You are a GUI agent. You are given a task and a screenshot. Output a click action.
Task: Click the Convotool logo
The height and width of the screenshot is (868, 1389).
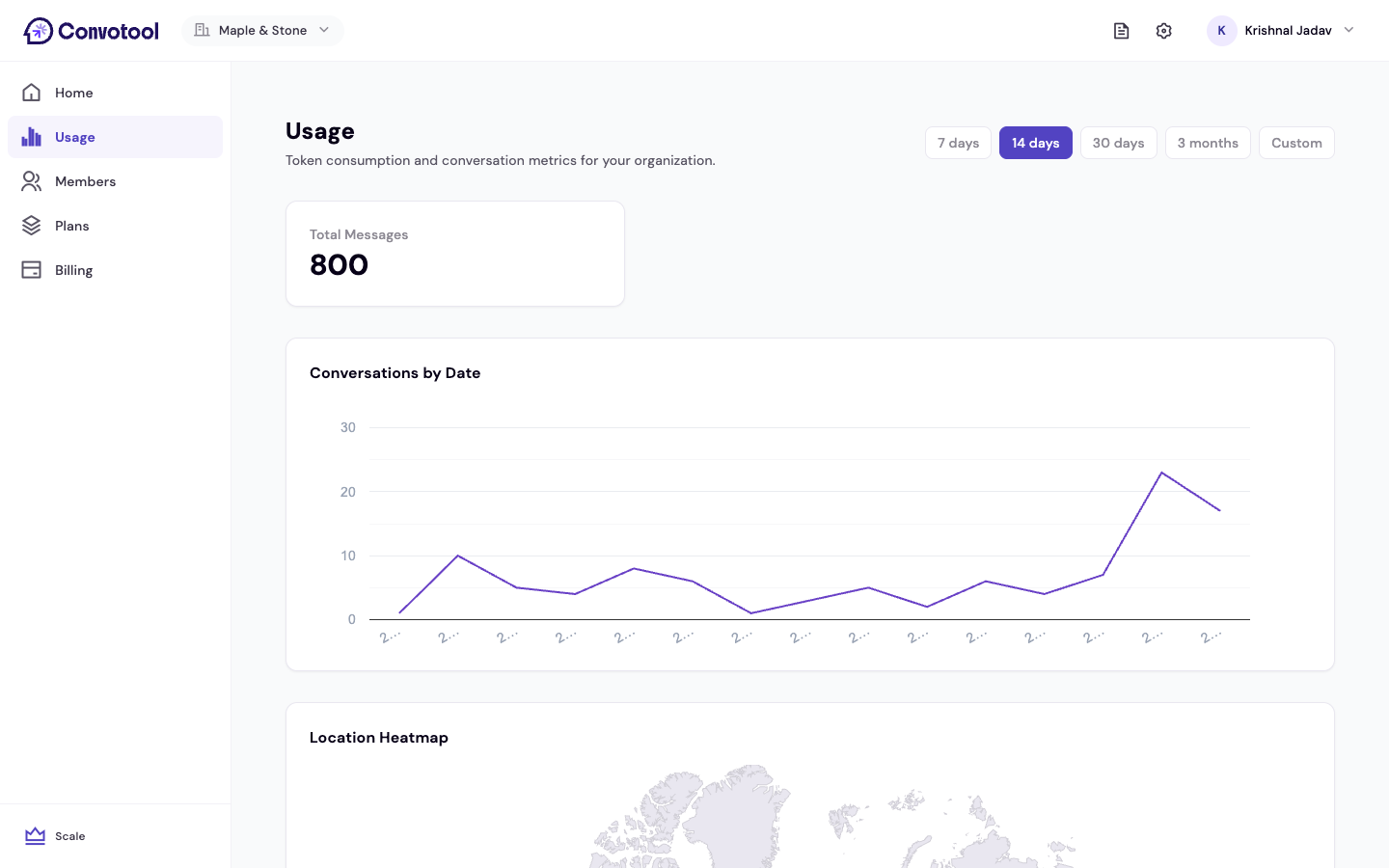pyautogui.click(x=92, y=31)
